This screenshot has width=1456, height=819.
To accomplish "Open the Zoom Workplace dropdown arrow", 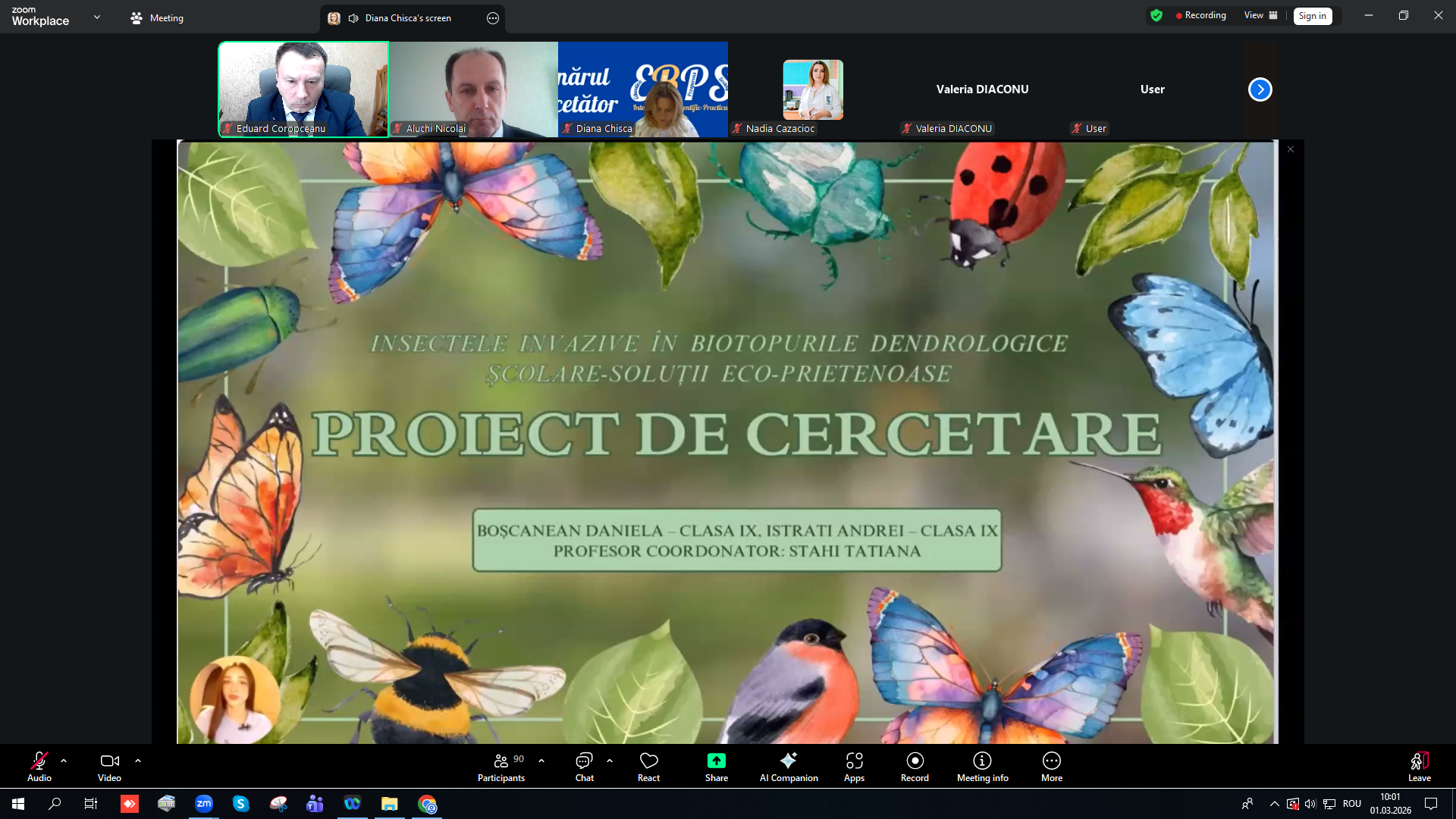I will tap(97, 17).
